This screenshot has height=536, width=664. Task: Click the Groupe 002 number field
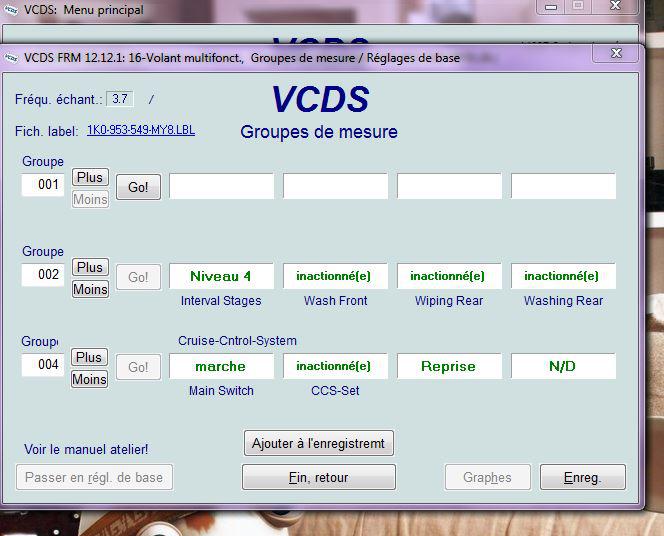(x=43, y=275)
